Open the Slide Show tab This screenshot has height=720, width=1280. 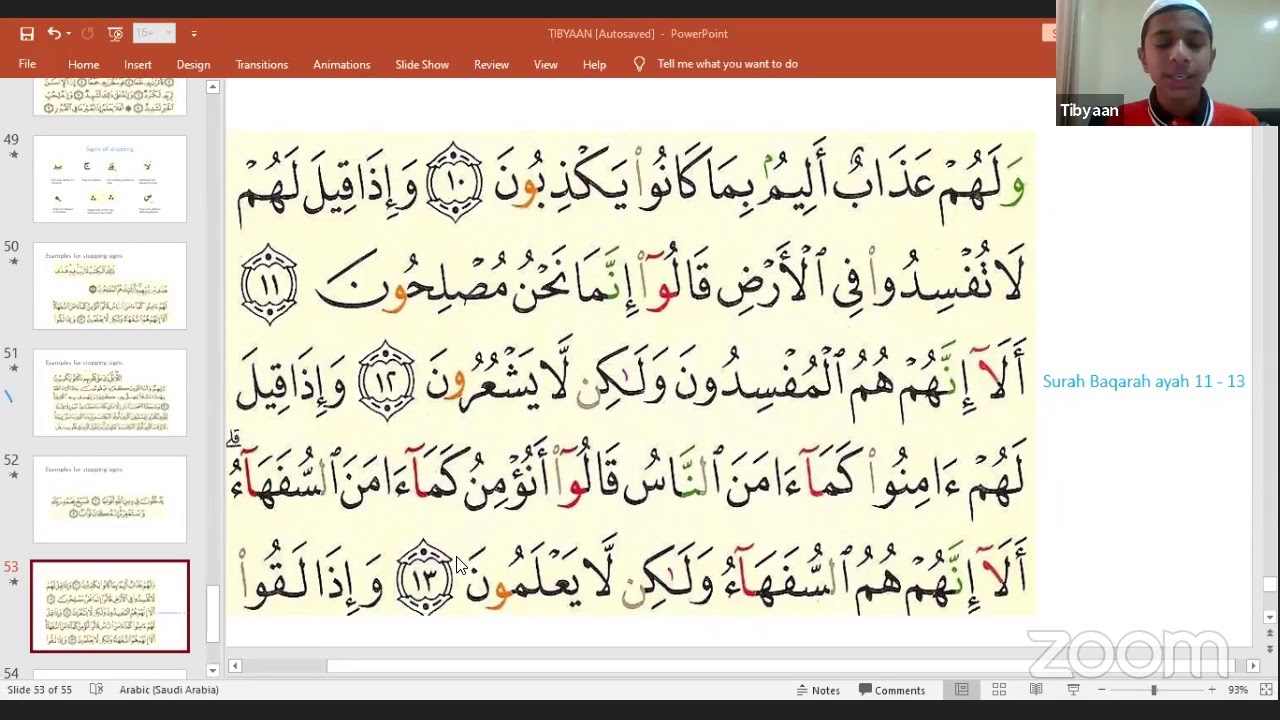[x=422, y=64]
